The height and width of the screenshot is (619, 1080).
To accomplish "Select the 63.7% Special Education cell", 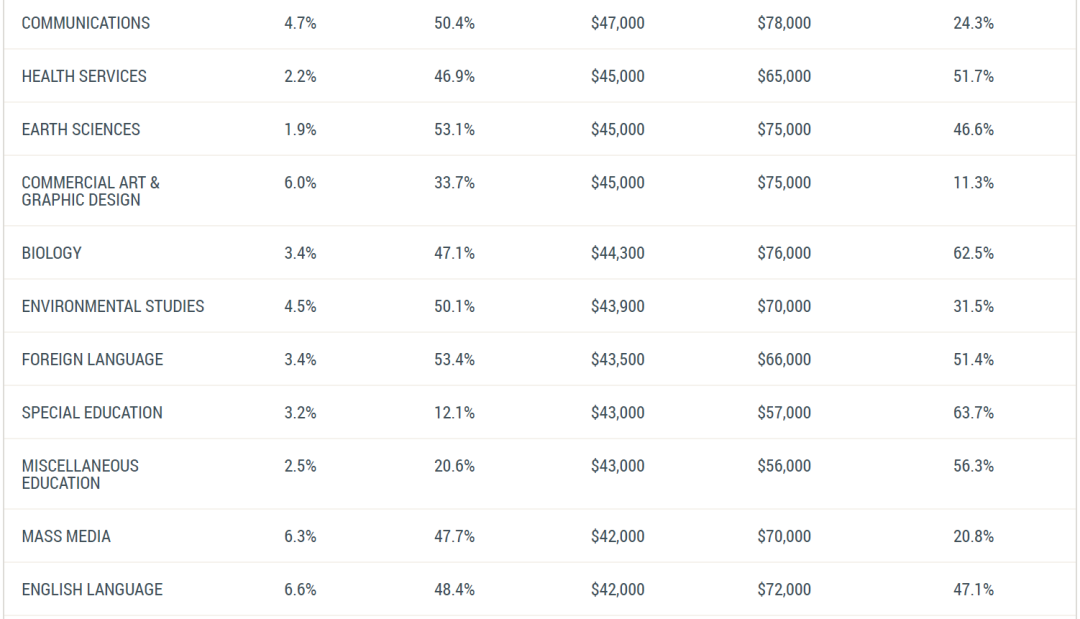I will coord(973,412).
